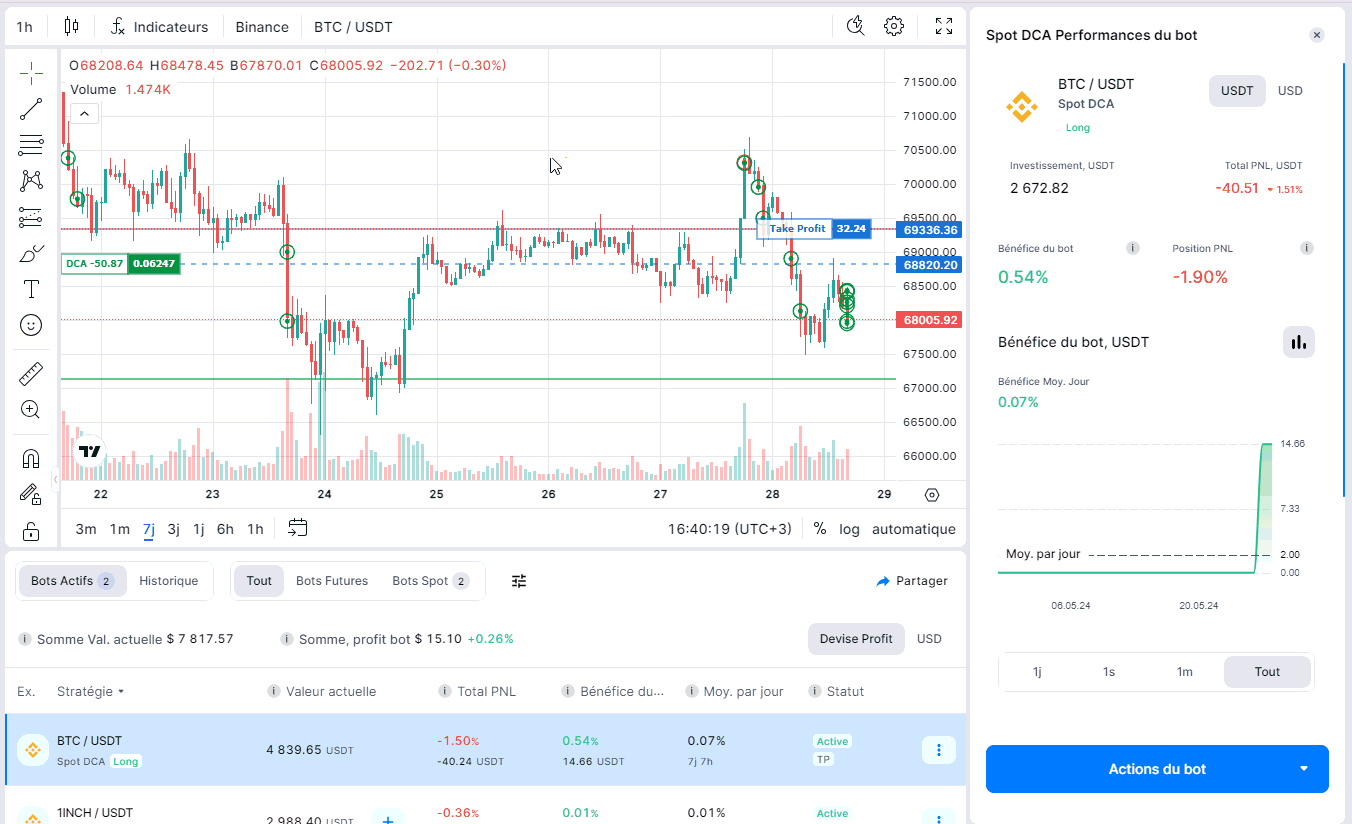Collapse the chart legend chevron
The width and height of the screenshot is (1352, 824).
[84, 114]
